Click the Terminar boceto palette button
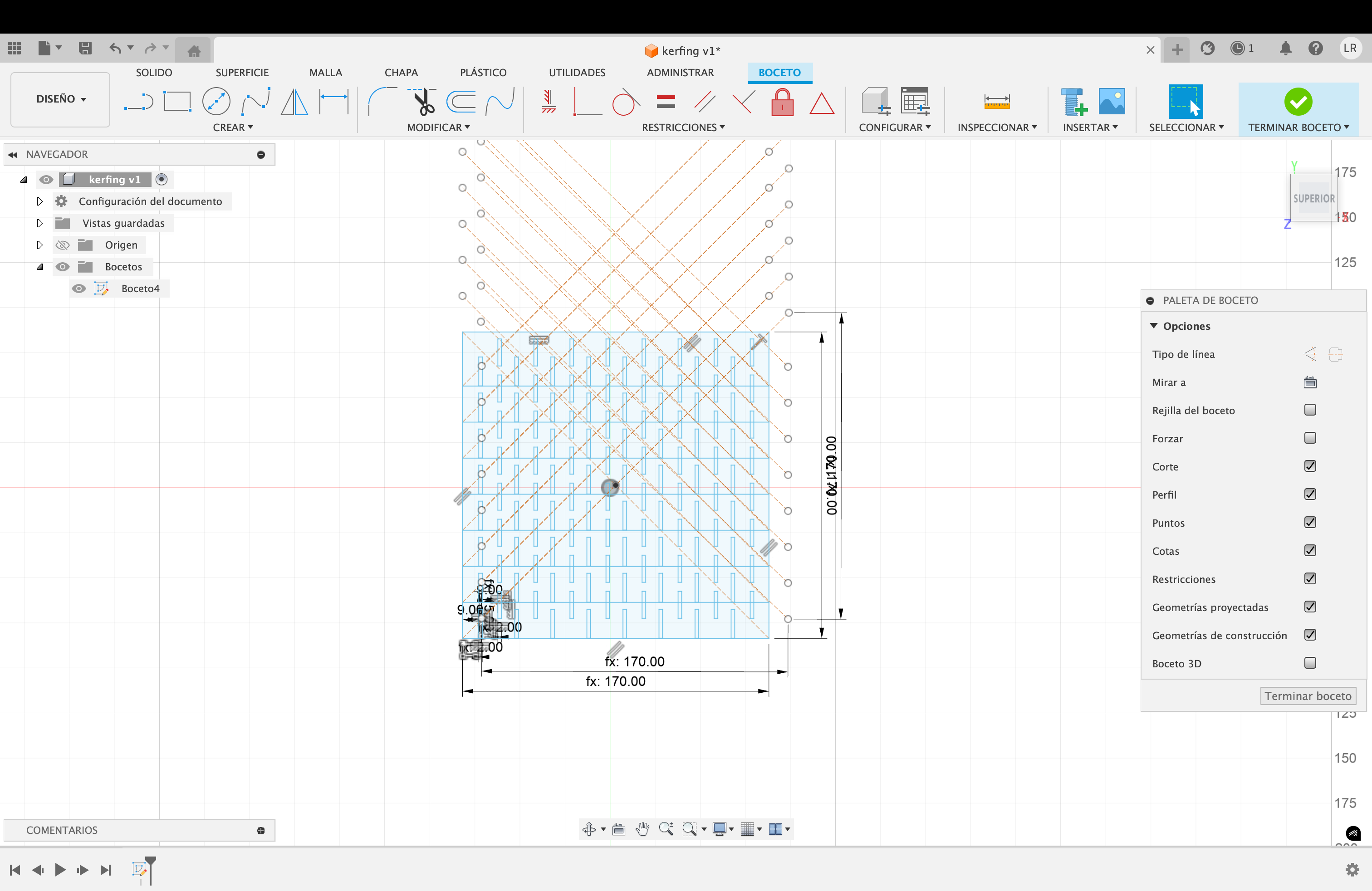The width and height of the screenshot is (1372, 891). click(1308, 695)
